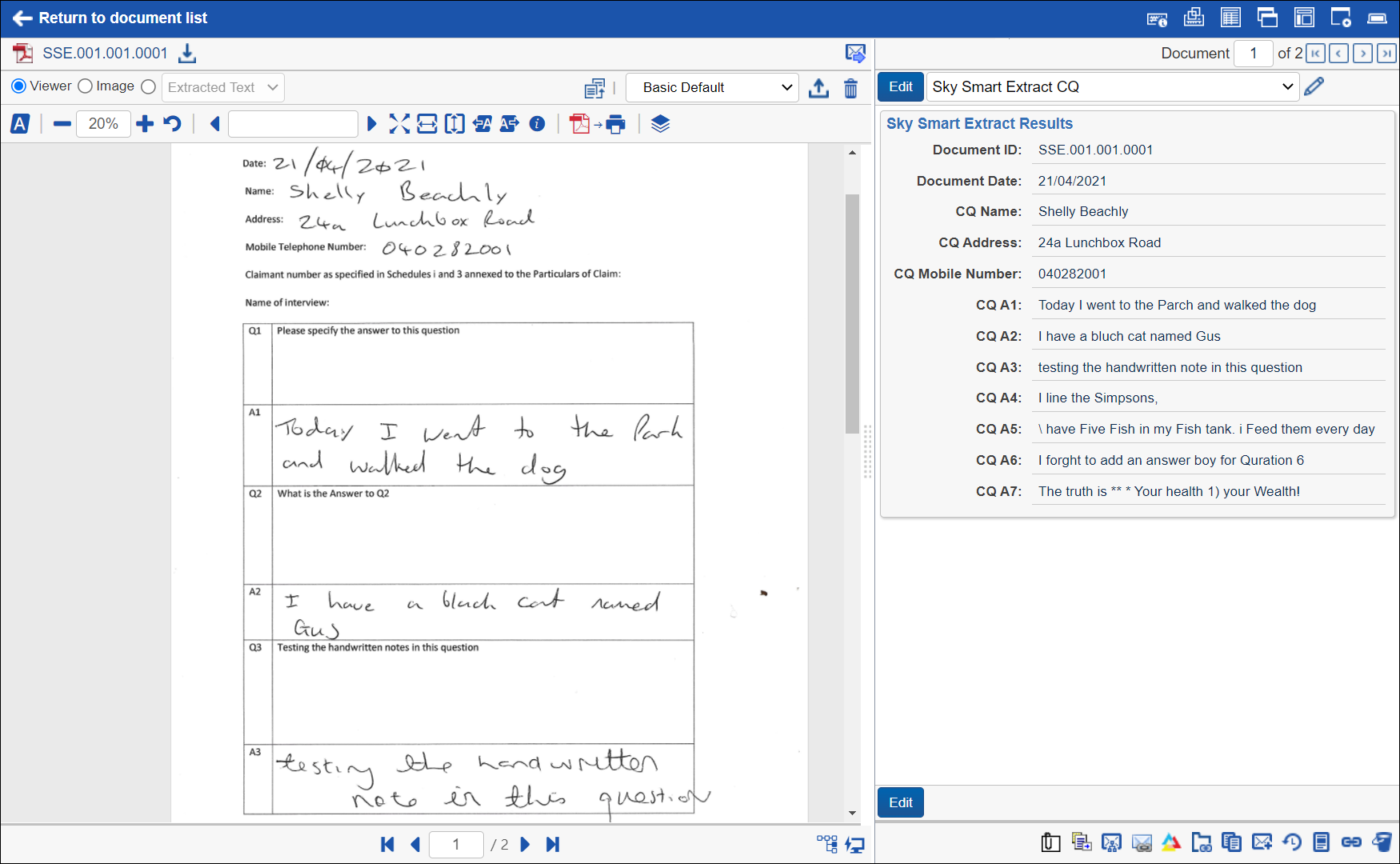
Task: Select the Extracted Text radio button
Action: pos(149,86)
